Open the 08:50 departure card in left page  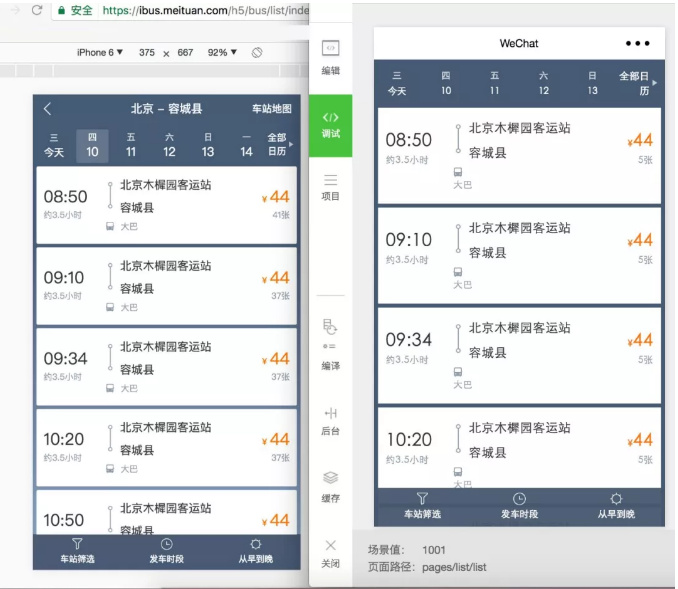pyautogui.click(x=166, y=205)
